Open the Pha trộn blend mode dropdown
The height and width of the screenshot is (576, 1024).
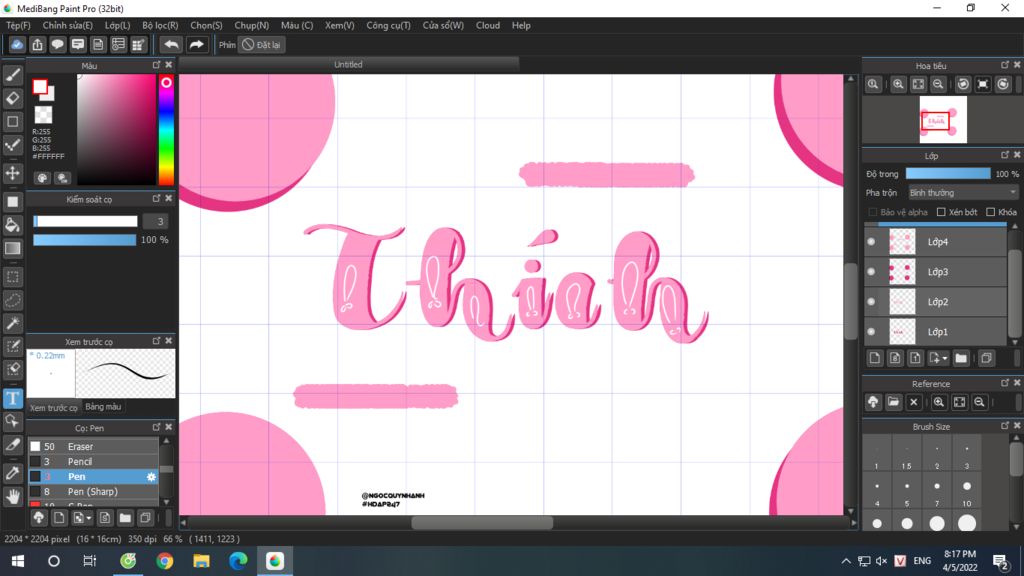tap(963, 193)
